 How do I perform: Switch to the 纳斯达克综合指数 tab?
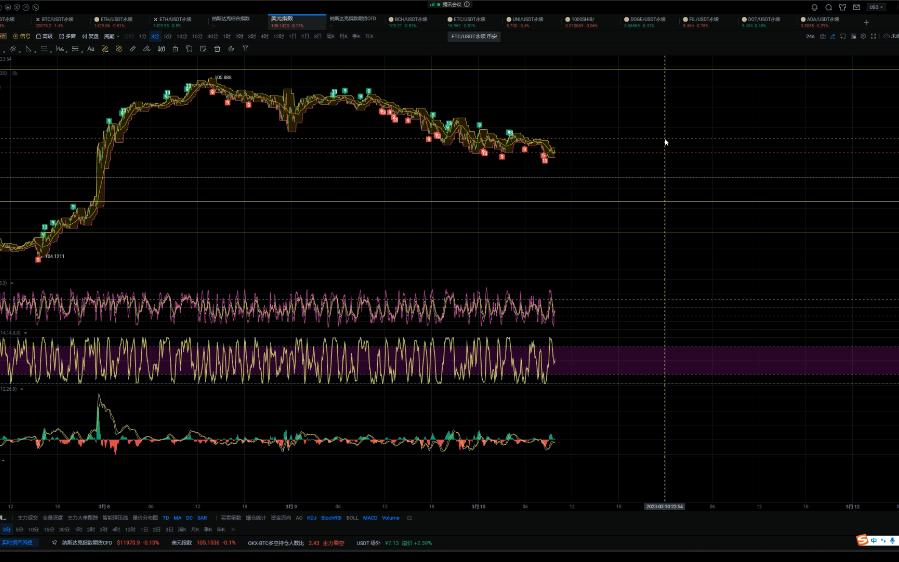click(231, 22)
